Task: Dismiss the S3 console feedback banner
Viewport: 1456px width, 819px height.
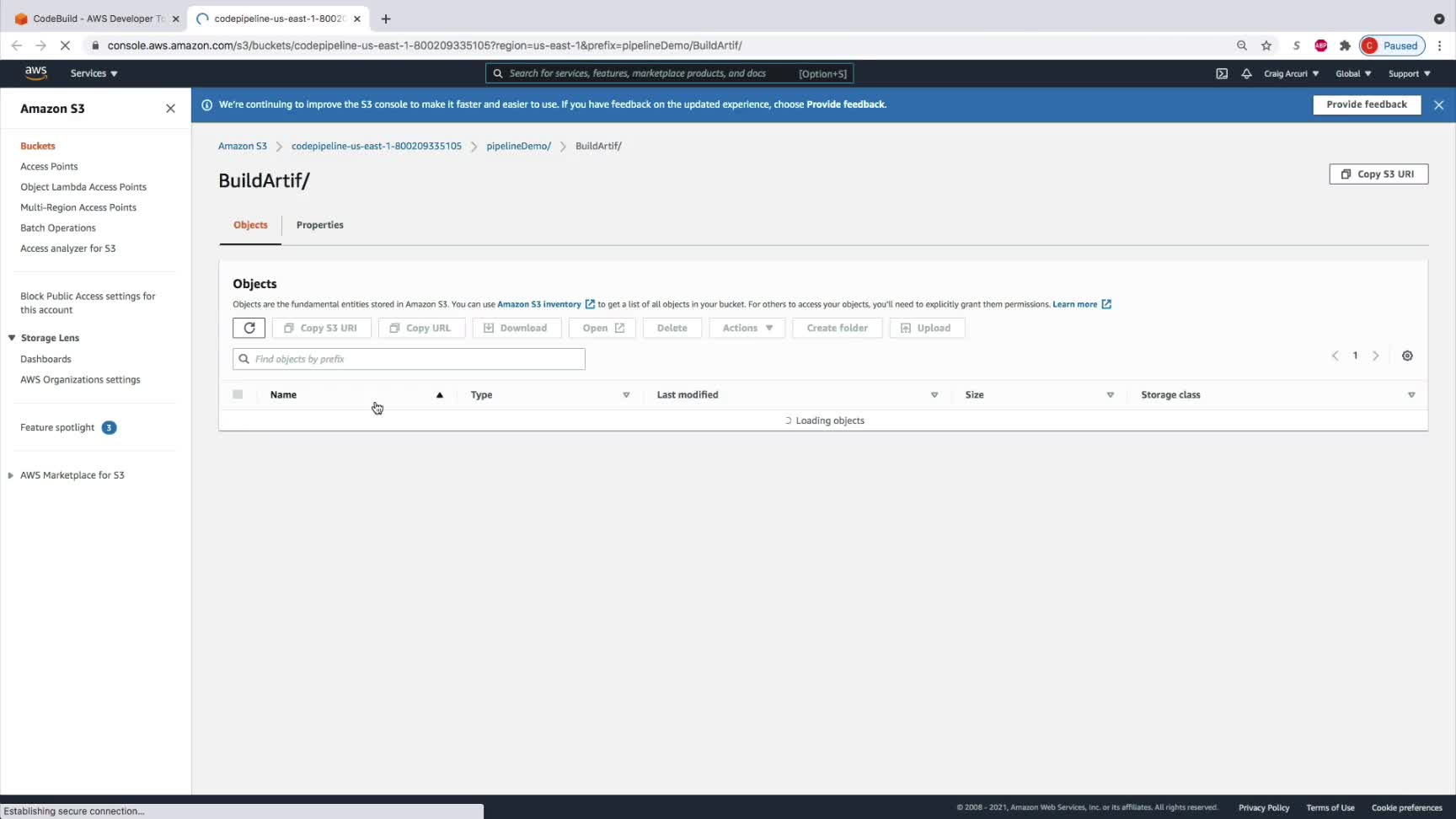Action: [1438, 104]
